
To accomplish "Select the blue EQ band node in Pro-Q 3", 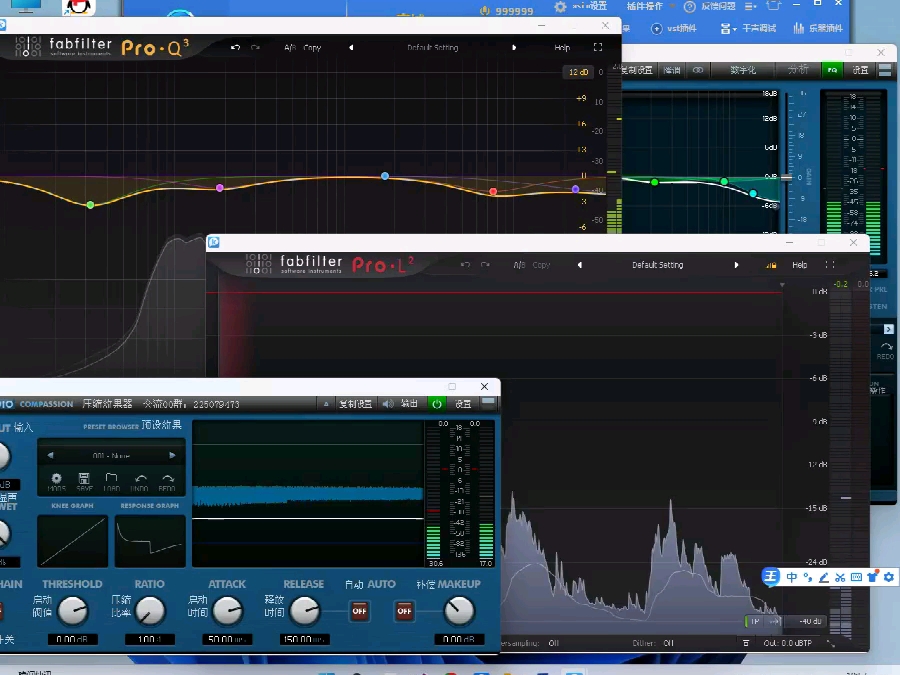I will (385, 176).
